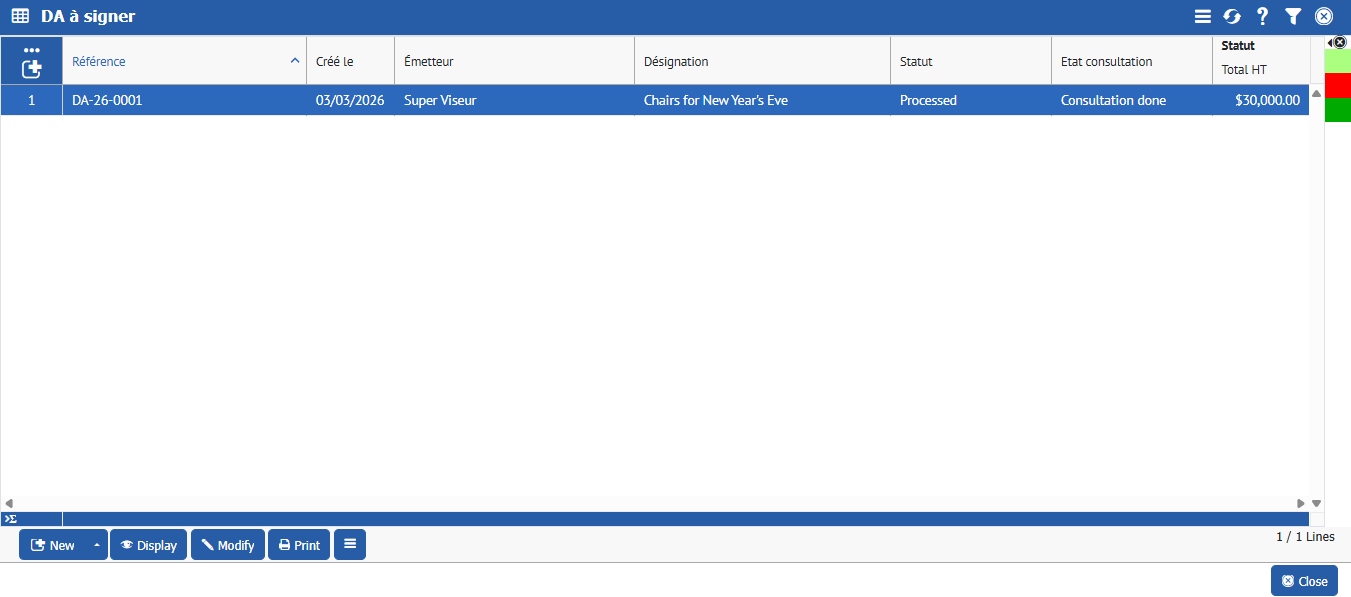Print the selected purchase request
Image resolution: width=1351 pixels, height=597 pixels.
(x=299, y=545)
